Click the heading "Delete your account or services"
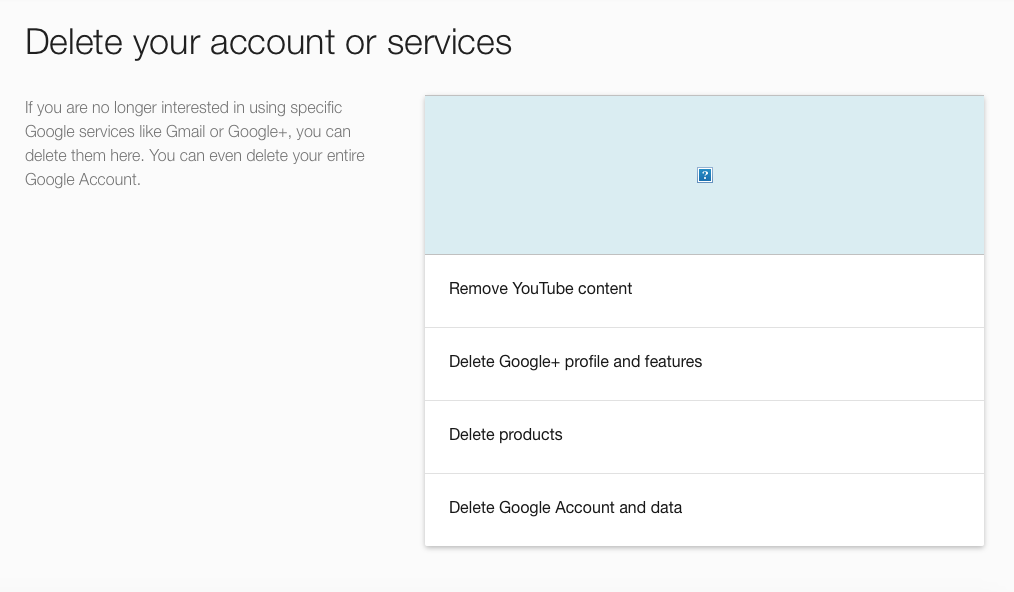The height and width of the screenshot is (592, 1014). [x=268, y=43]
